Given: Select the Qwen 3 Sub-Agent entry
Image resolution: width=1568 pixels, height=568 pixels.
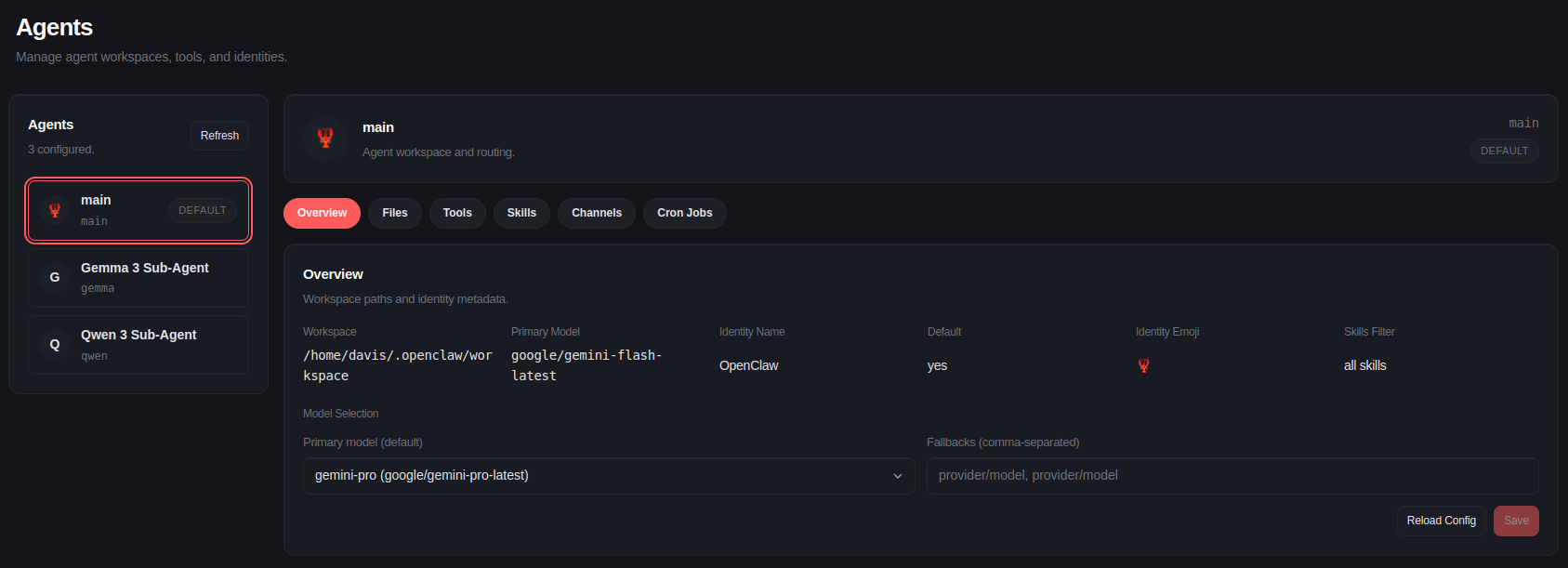Looking at the screenshot, I should [x=139, y=344].
